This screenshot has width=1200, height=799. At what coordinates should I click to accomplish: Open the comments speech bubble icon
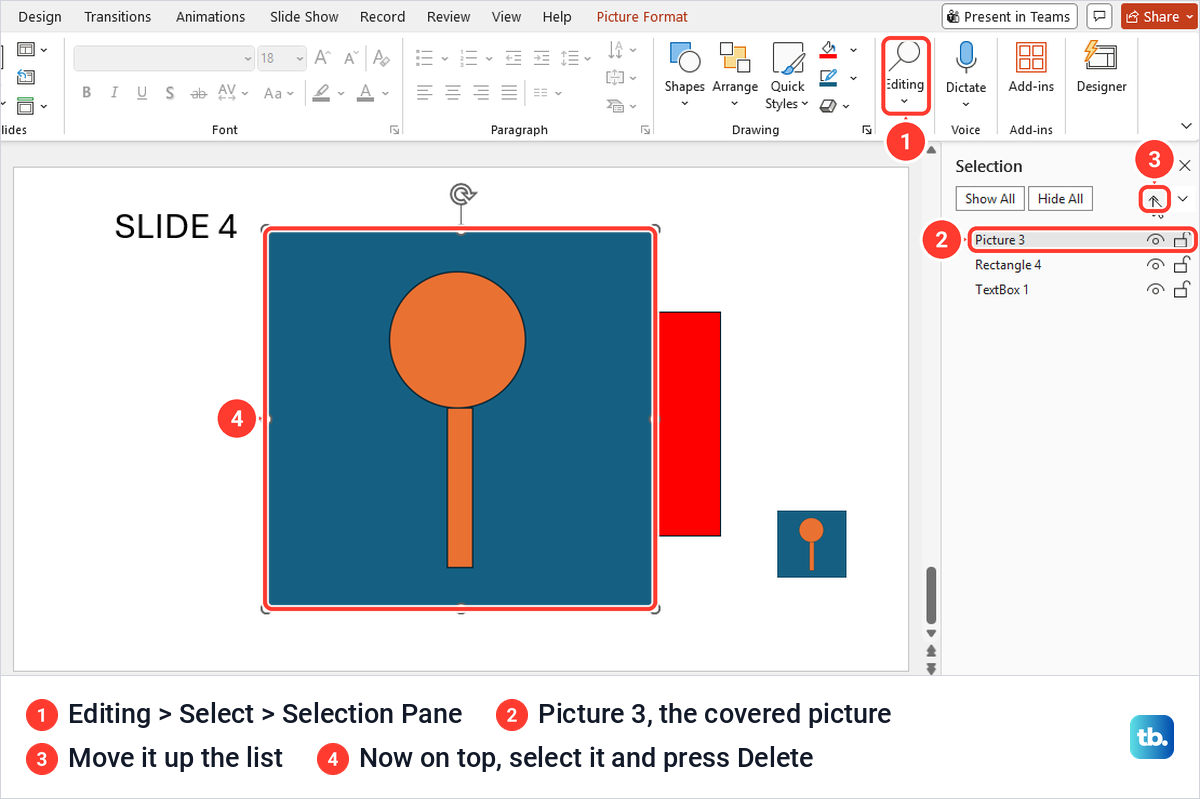tap(1100, 16)
